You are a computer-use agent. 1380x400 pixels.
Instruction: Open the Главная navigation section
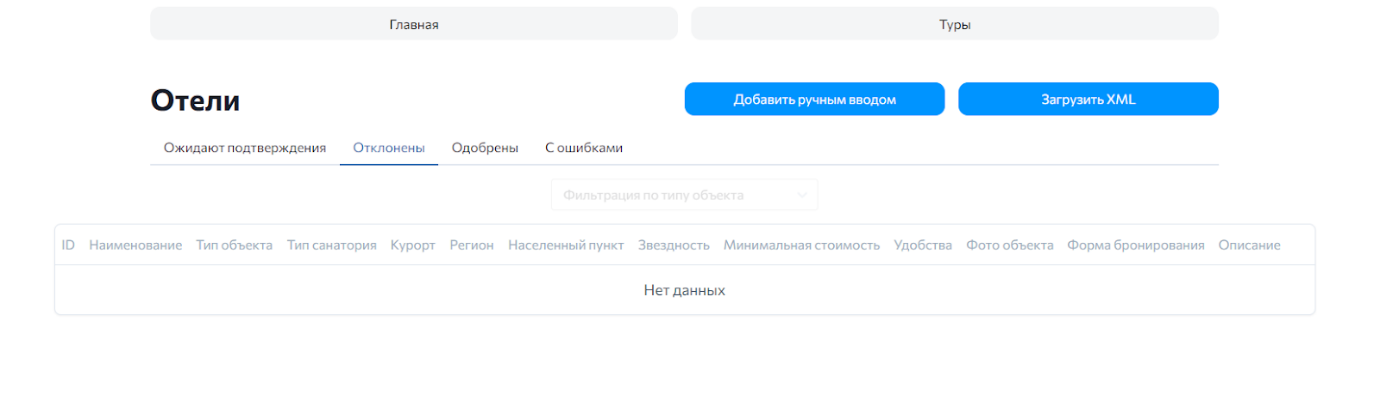(x=414, y=24)
